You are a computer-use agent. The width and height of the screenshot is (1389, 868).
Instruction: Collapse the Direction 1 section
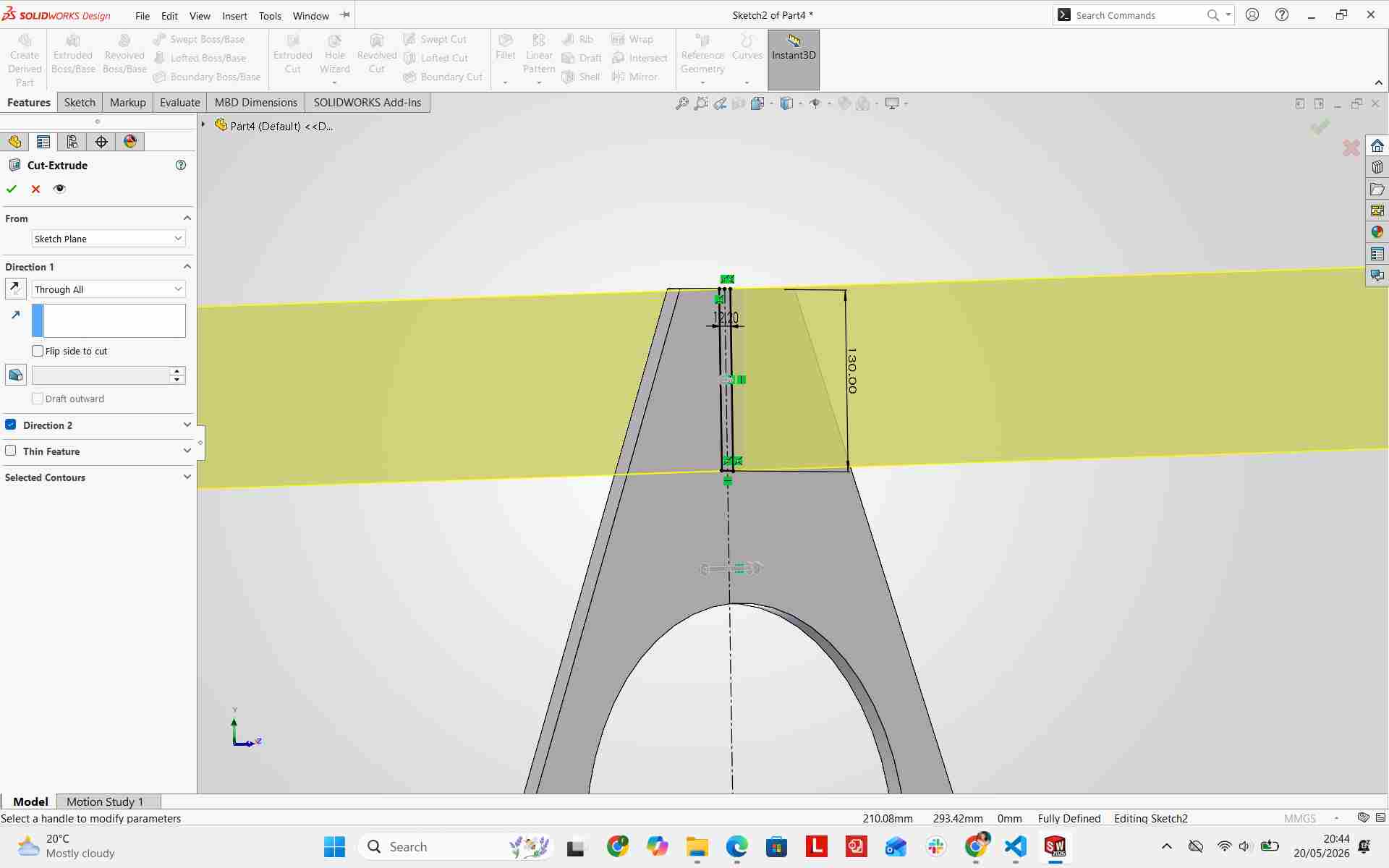click(187, 266)
